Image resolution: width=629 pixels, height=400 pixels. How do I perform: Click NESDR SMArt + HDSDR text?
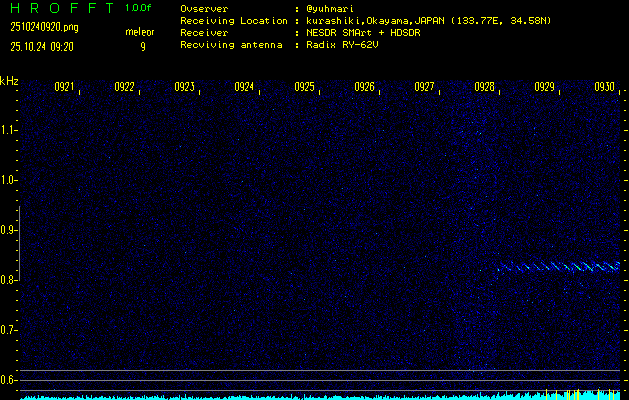pyautogui.click(x=363, y=33)
